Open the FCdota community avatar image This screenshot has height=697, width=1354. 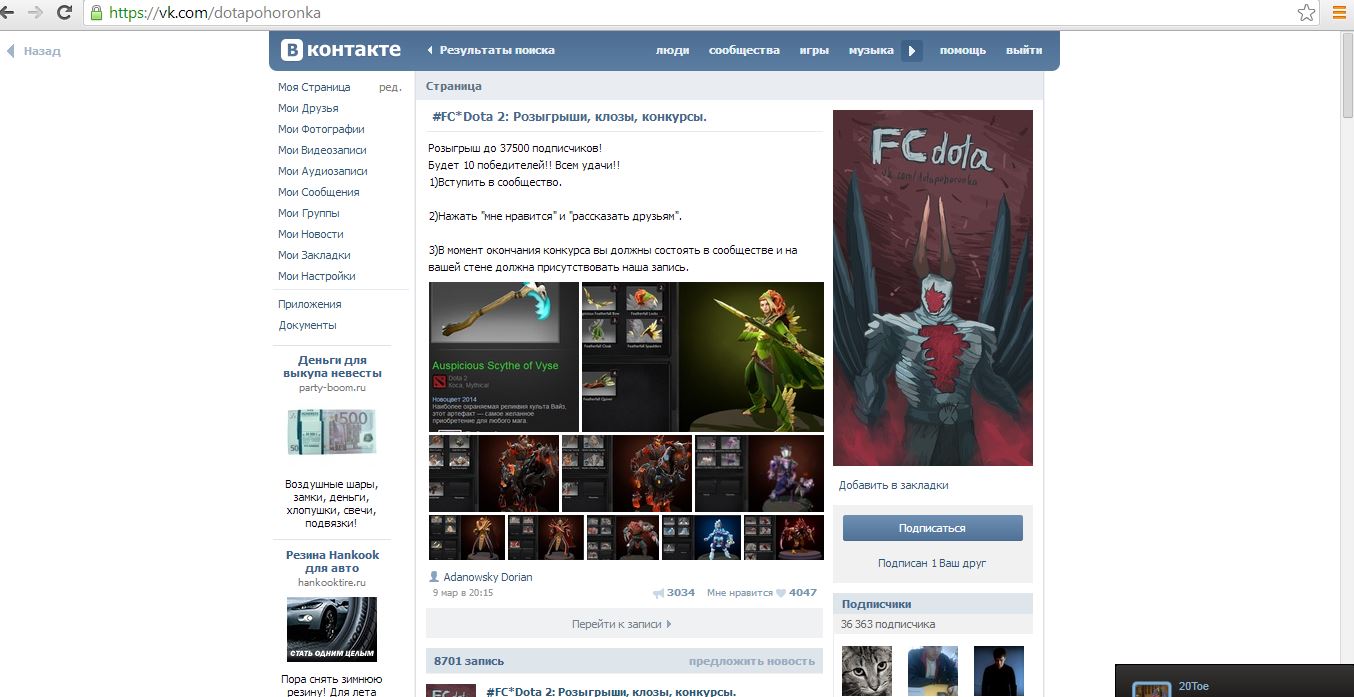coord(933,287)
